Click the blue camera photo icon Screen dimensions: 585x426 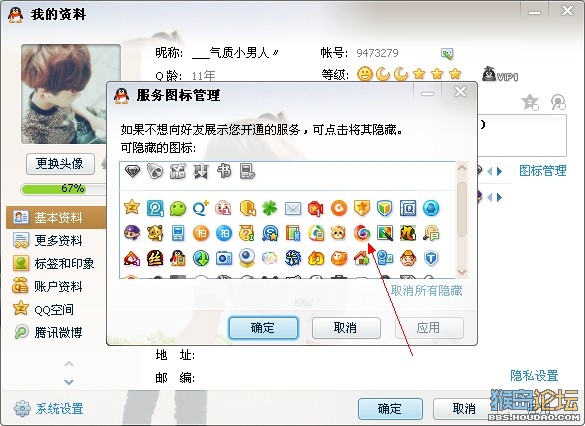click(x=224, y=258)
